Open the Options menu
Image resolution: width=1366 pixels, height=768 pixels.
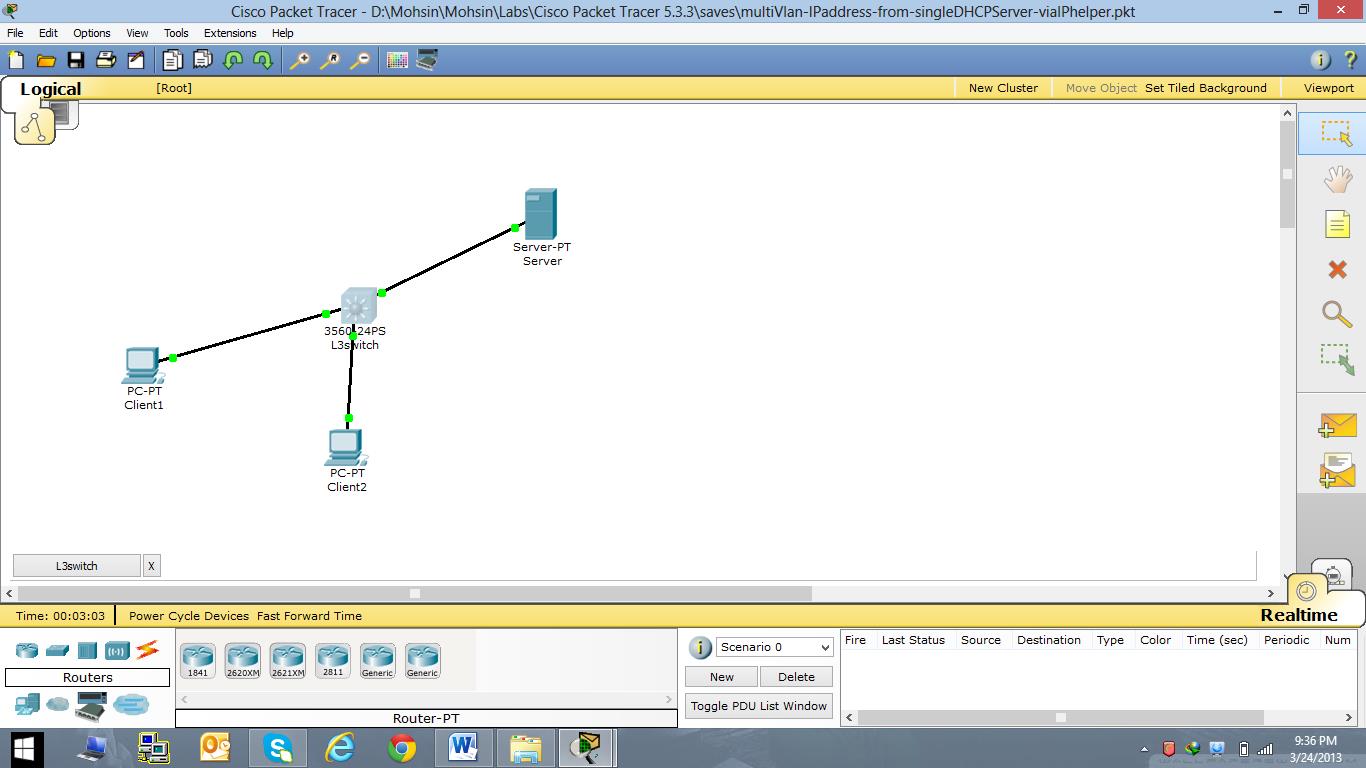click(91, 33)
